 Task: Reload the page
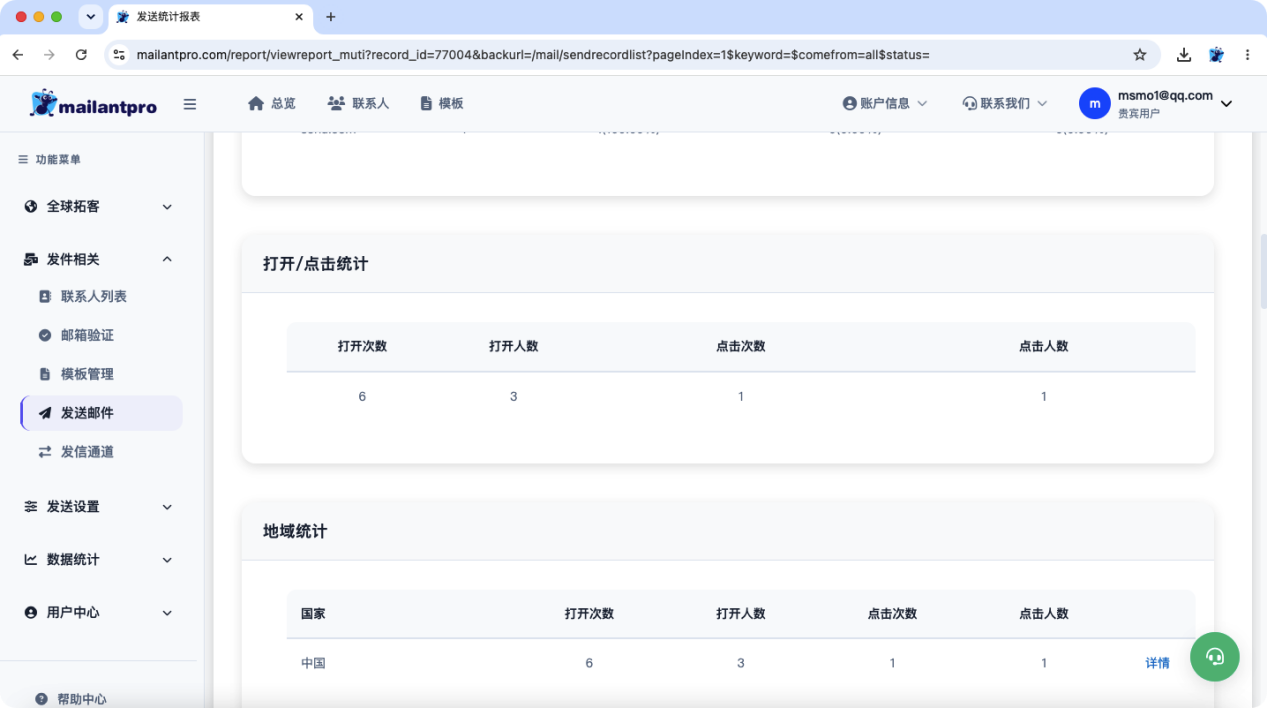[81, 55]
